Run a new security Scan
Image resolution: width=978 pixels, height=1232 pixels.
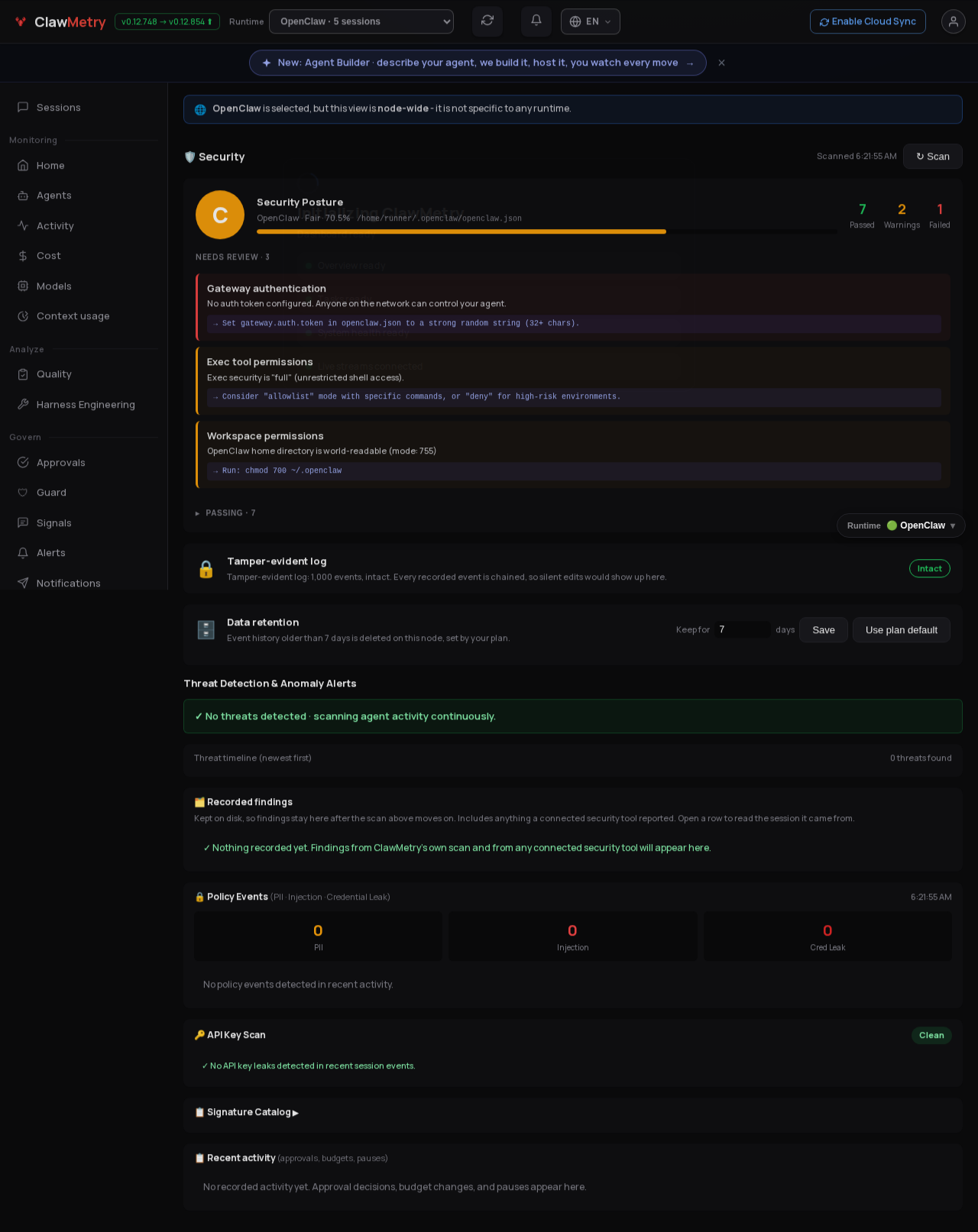pyautogui.click(x=933, y=157)
